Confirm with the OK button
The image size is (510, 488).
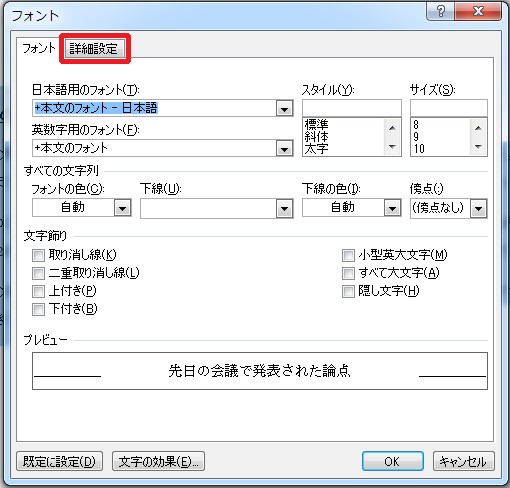tap(393, 461)
